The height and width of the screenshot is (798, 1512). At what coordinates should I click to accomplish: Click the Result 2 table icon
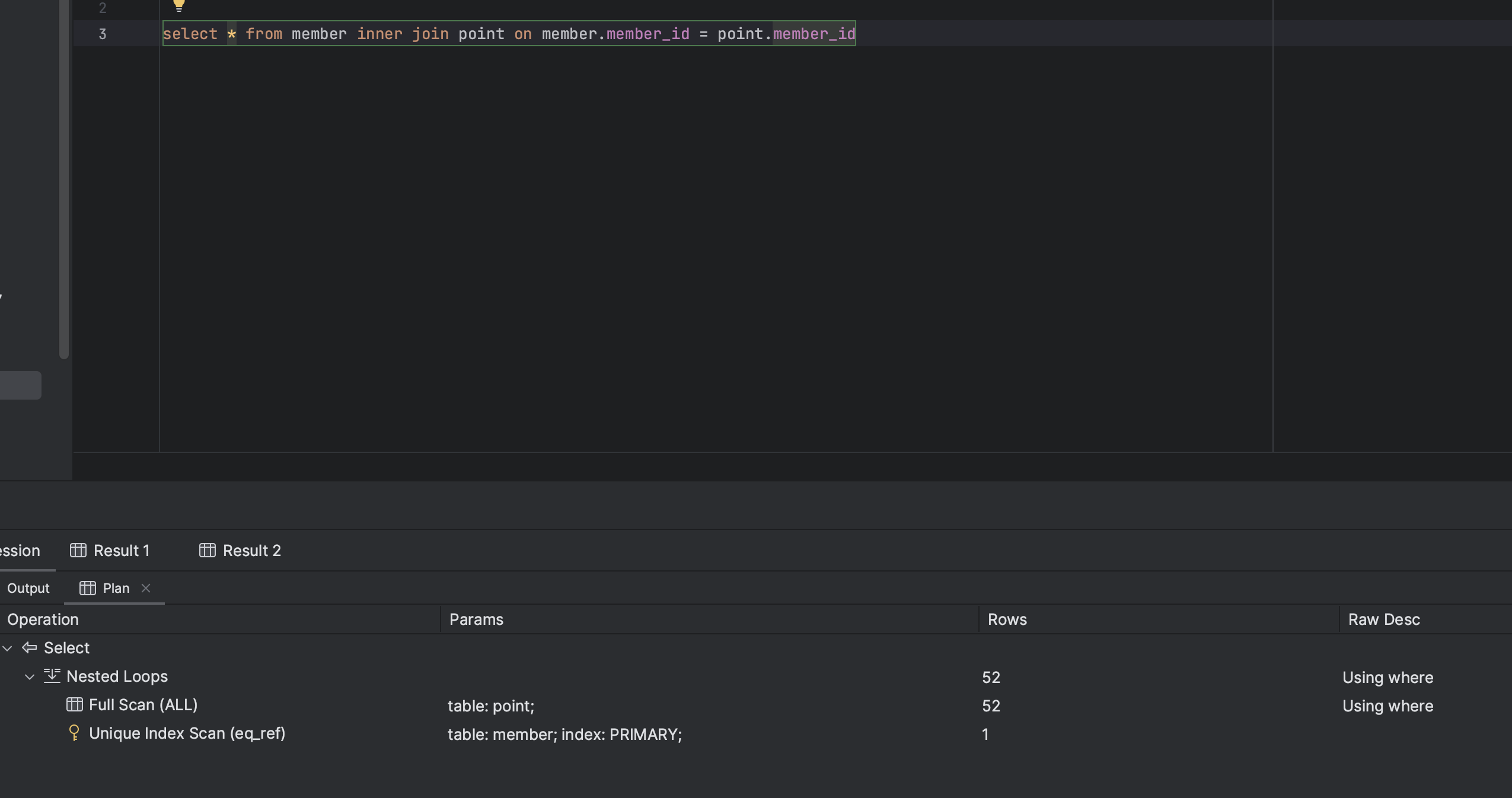click(x=208, y=550)
